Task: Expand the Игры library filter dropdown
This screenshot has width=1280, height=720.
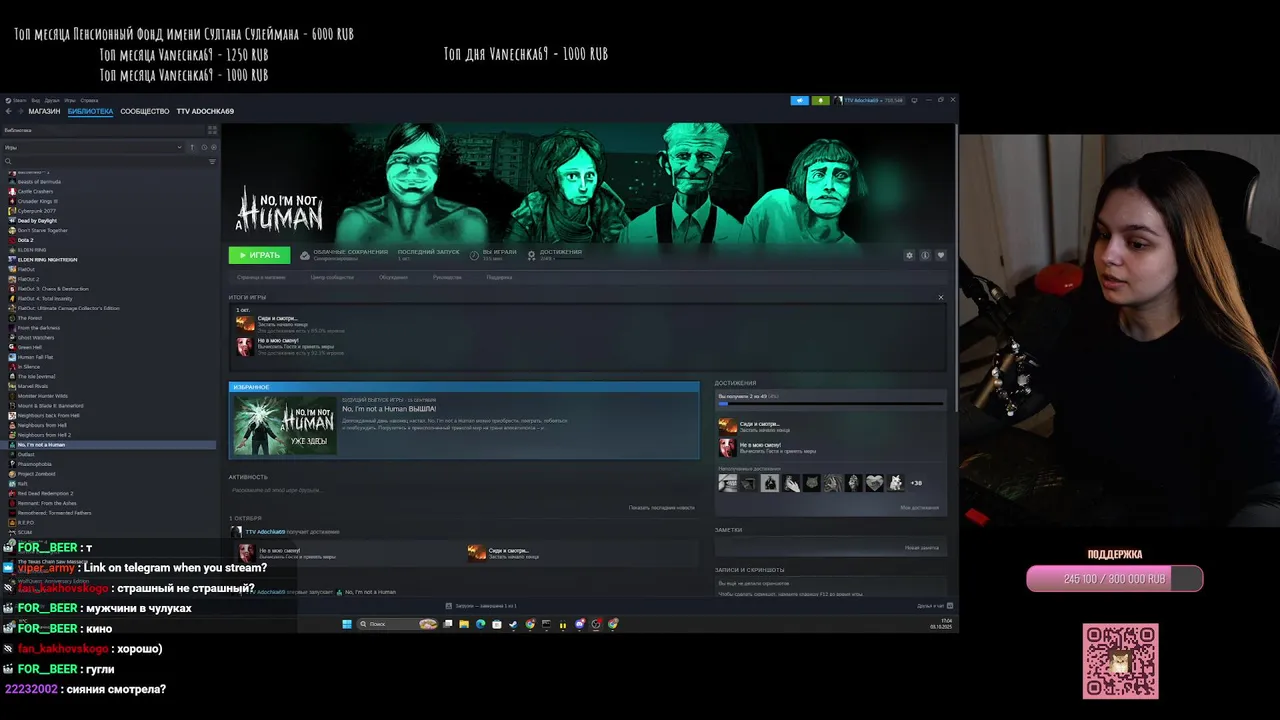Action: [93, 147]
